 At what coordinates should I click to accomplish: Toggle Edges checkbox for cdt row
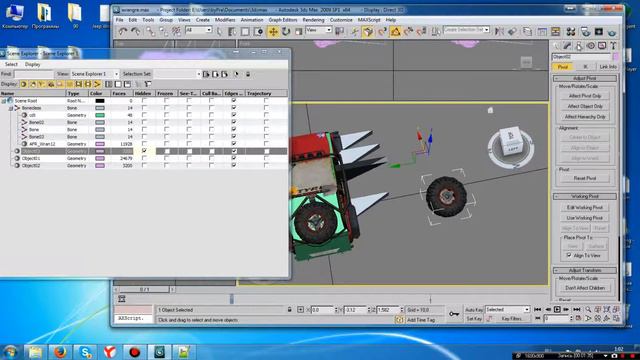pos(233,115)
